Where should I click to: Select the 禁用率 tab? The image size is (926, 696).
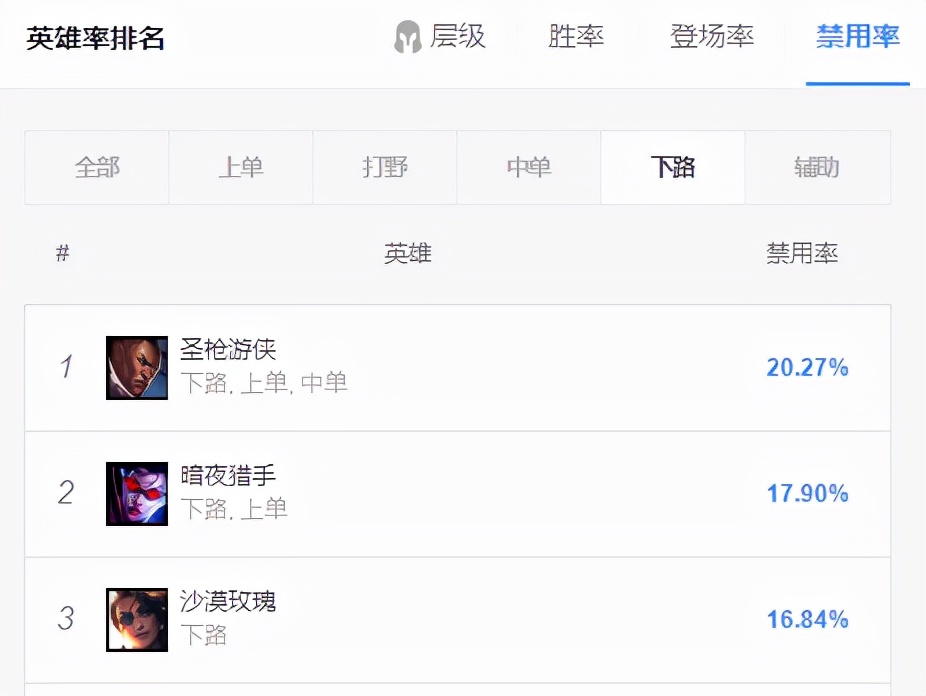coord(857,37)
